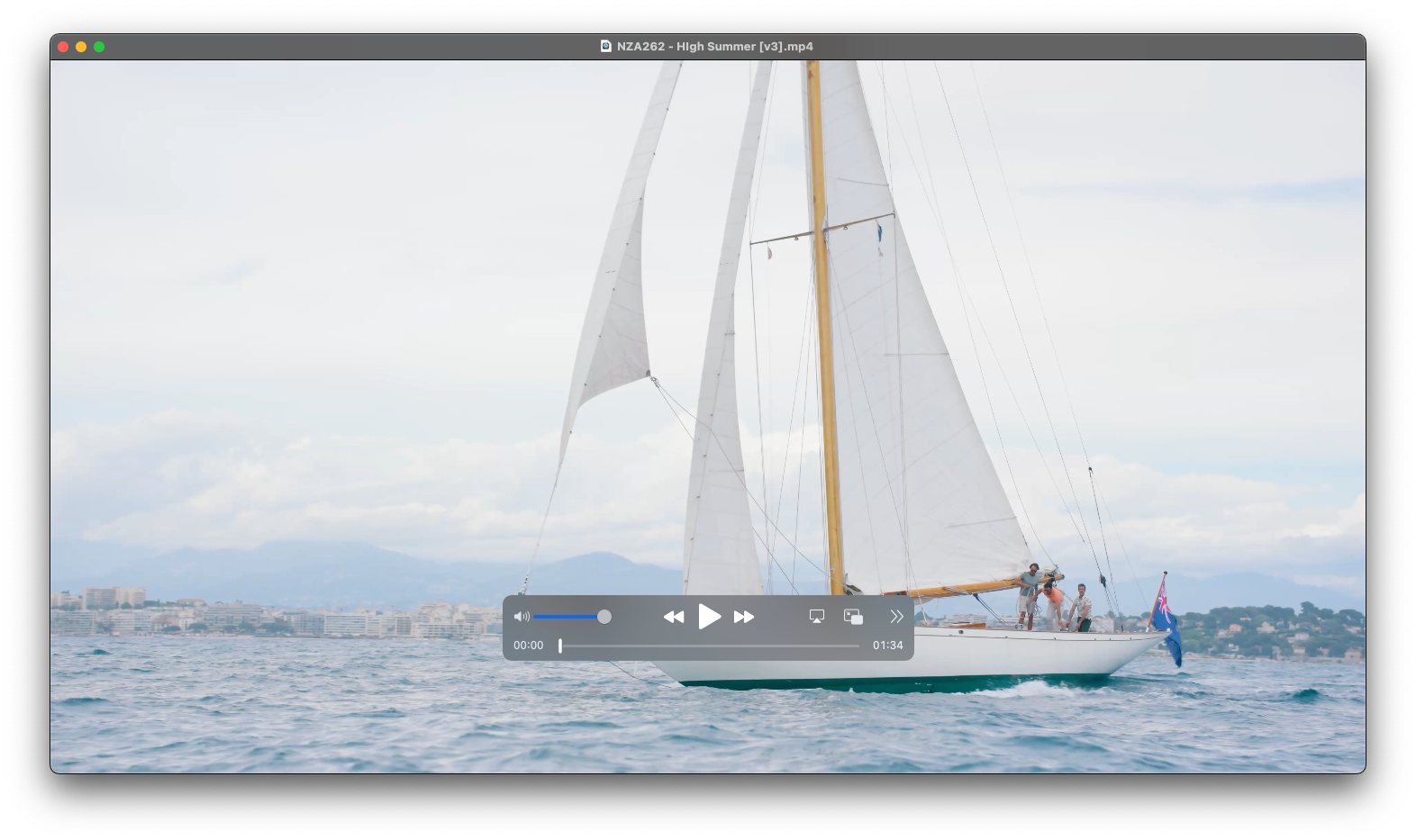Toggle the 01:34 remaining time display

pyautogui.click(x=887, y=646)
